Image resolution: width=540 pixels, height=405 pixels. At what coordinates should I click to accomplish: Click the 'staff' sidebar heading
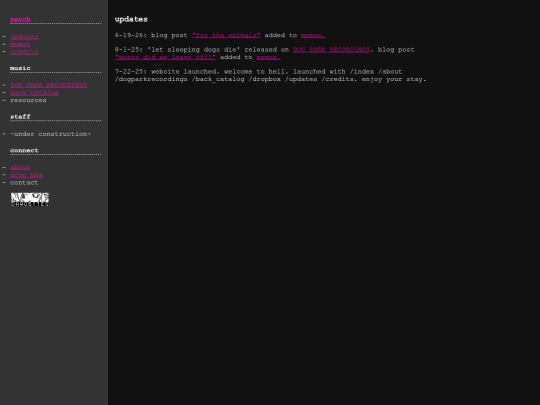(x=20, y=117)
